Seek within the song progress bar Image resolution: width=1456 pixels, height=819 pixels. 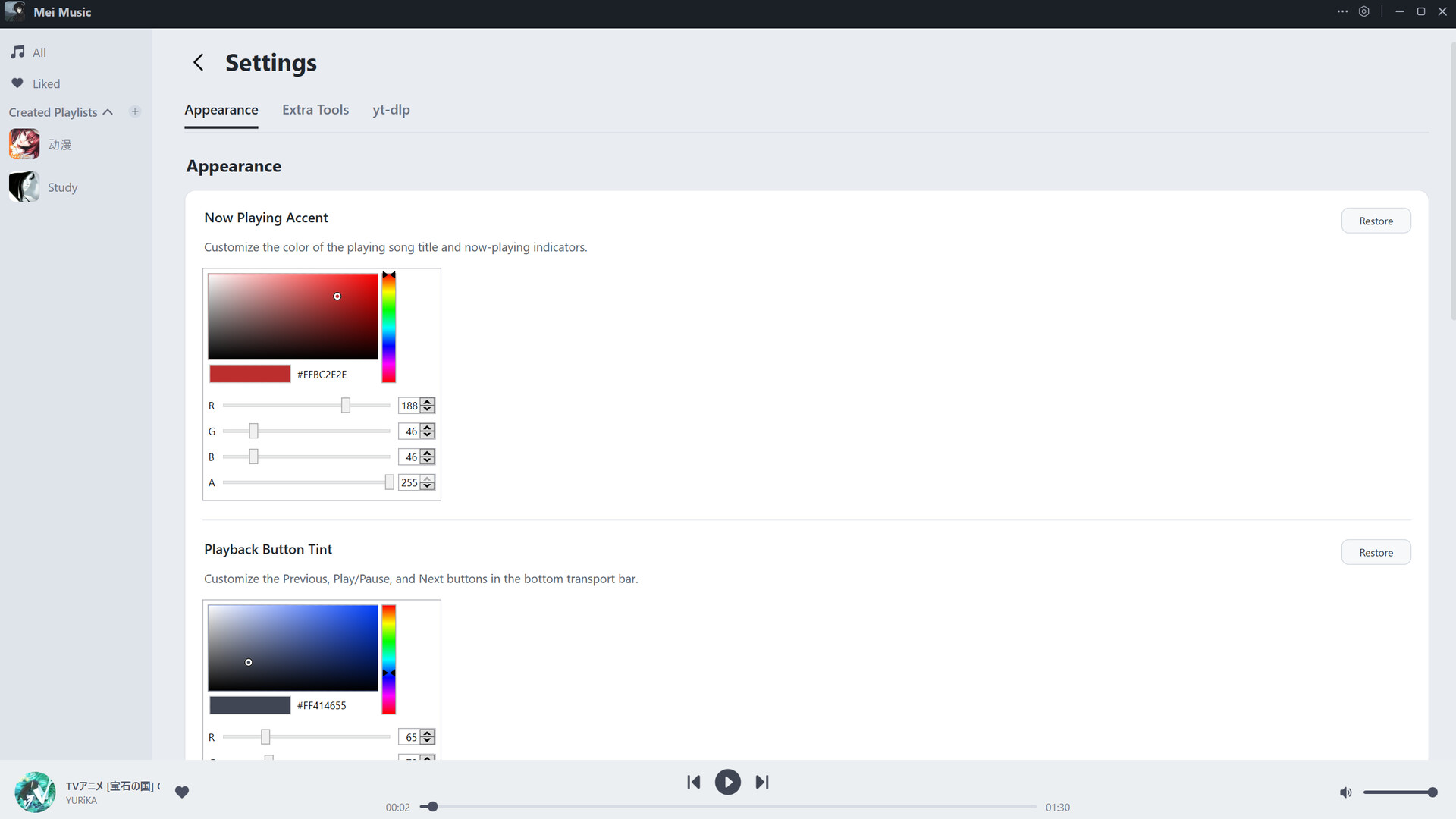(728, 806)
